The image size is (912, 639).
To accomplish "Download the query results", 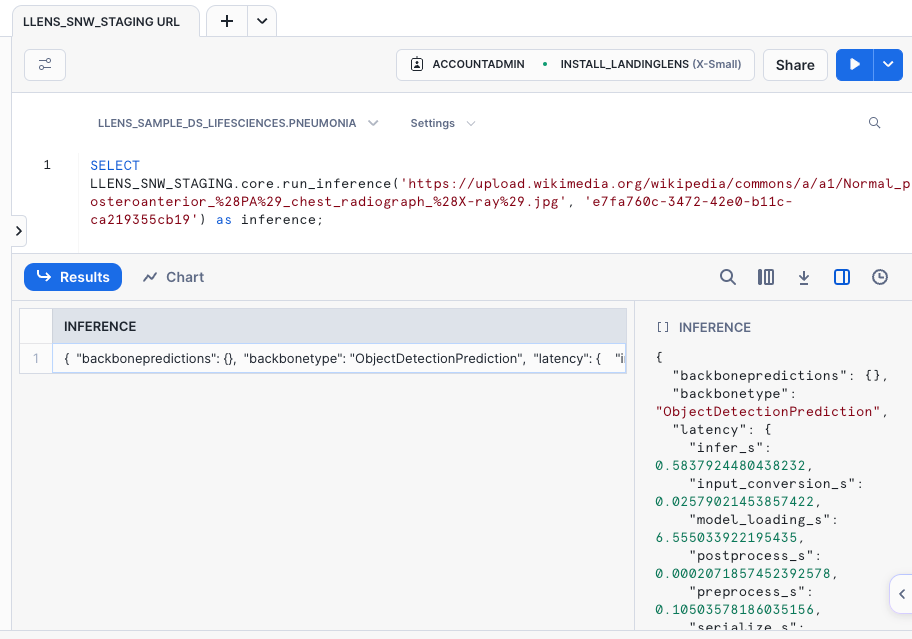I will (x=804, y=277).
